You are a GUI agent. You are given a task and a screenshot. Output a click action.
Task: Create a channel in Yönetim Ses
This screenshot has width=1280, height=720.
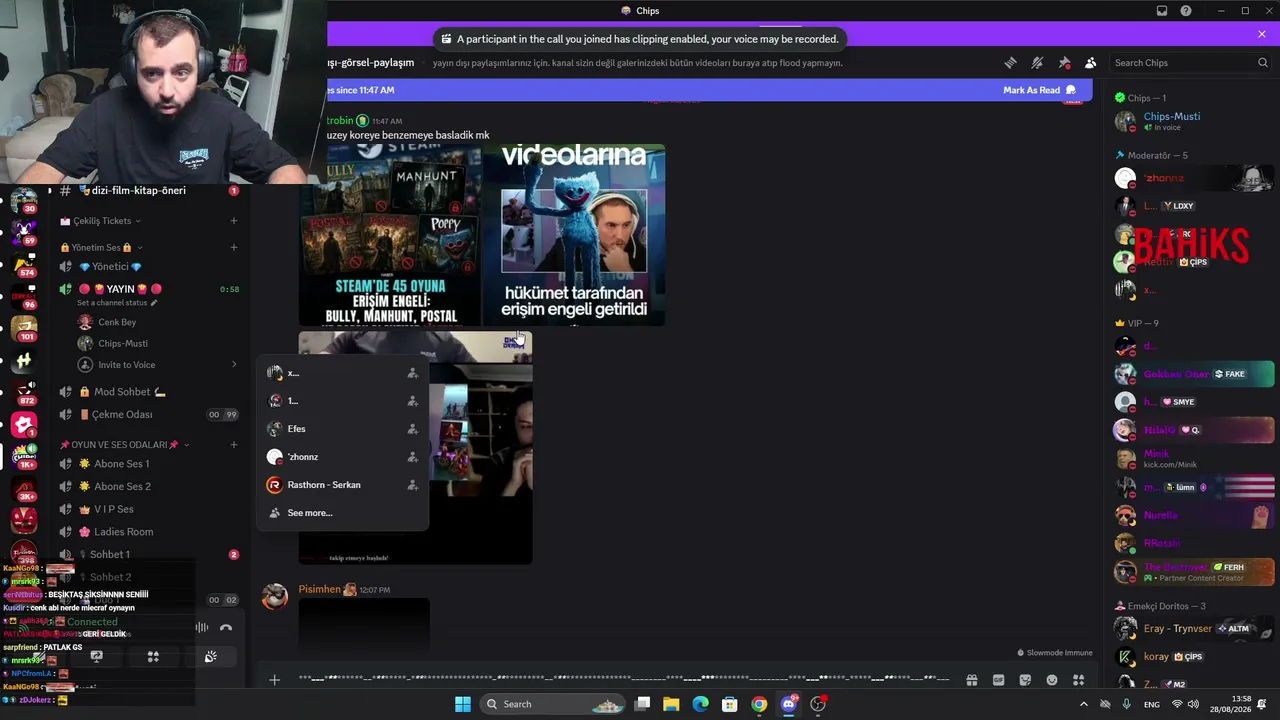click(234, 248)
